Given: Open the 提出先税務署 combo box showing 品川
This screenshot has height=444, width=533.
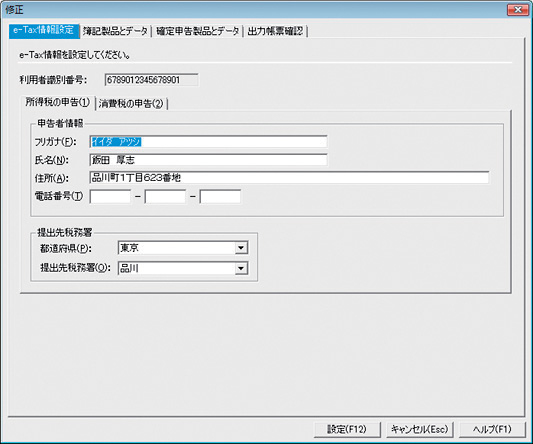Looking at the screenshot, I should click(183, 268).
